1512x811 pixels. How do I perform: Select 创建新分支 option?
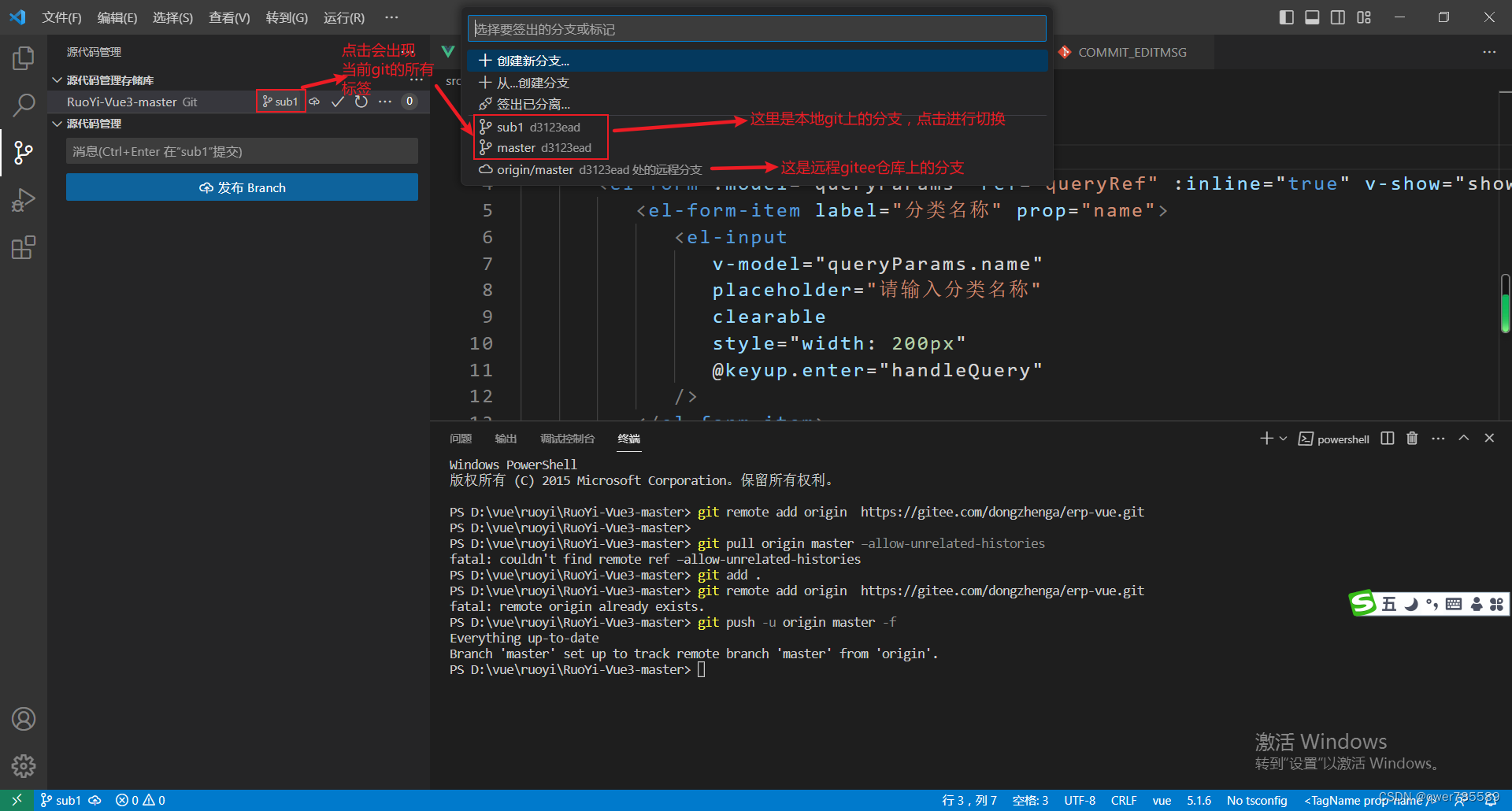757,61
